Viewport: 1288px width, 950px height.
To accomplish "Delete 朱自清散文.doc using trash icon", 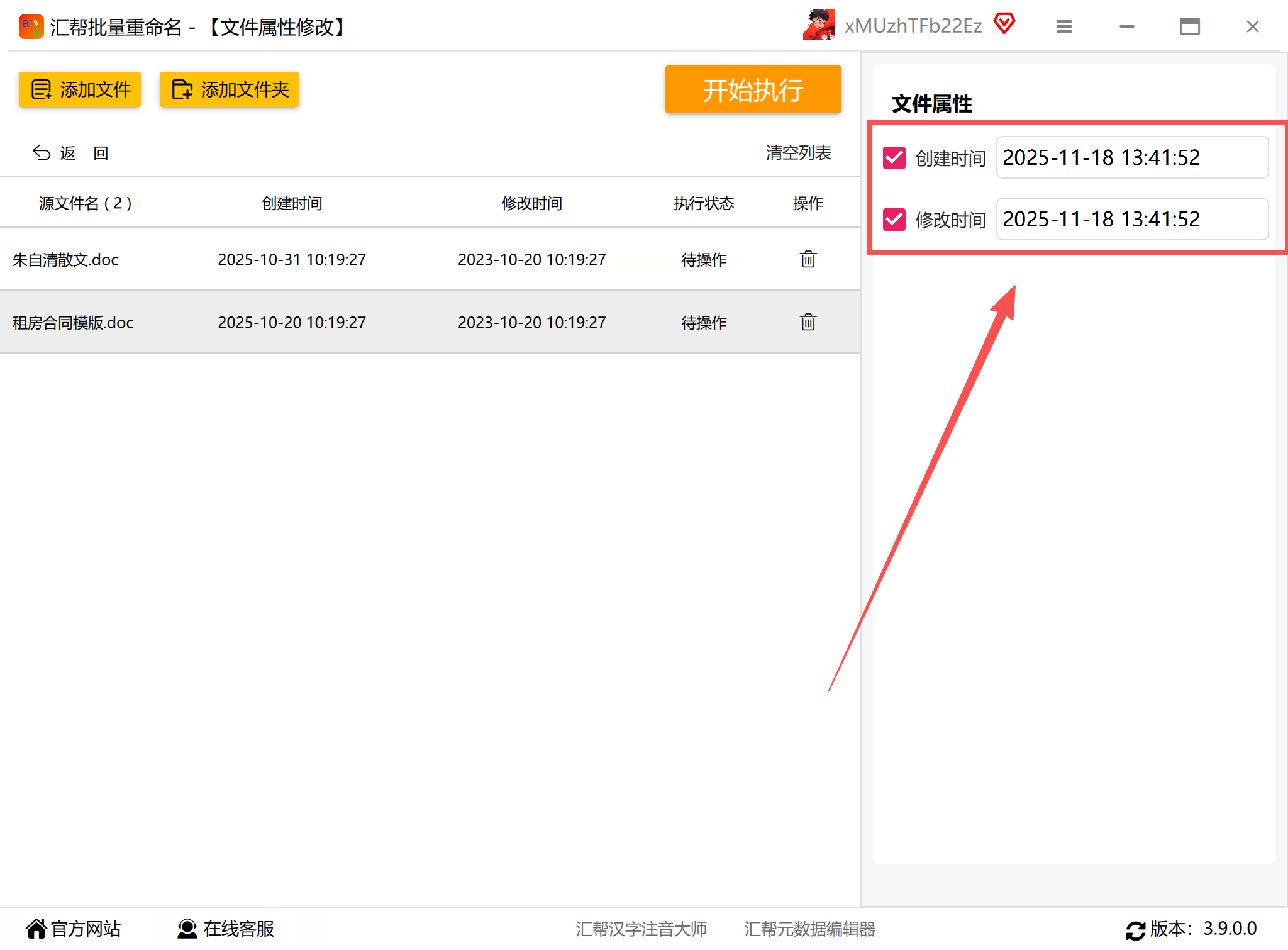I will pyautogui.click(x=808, y=259).
